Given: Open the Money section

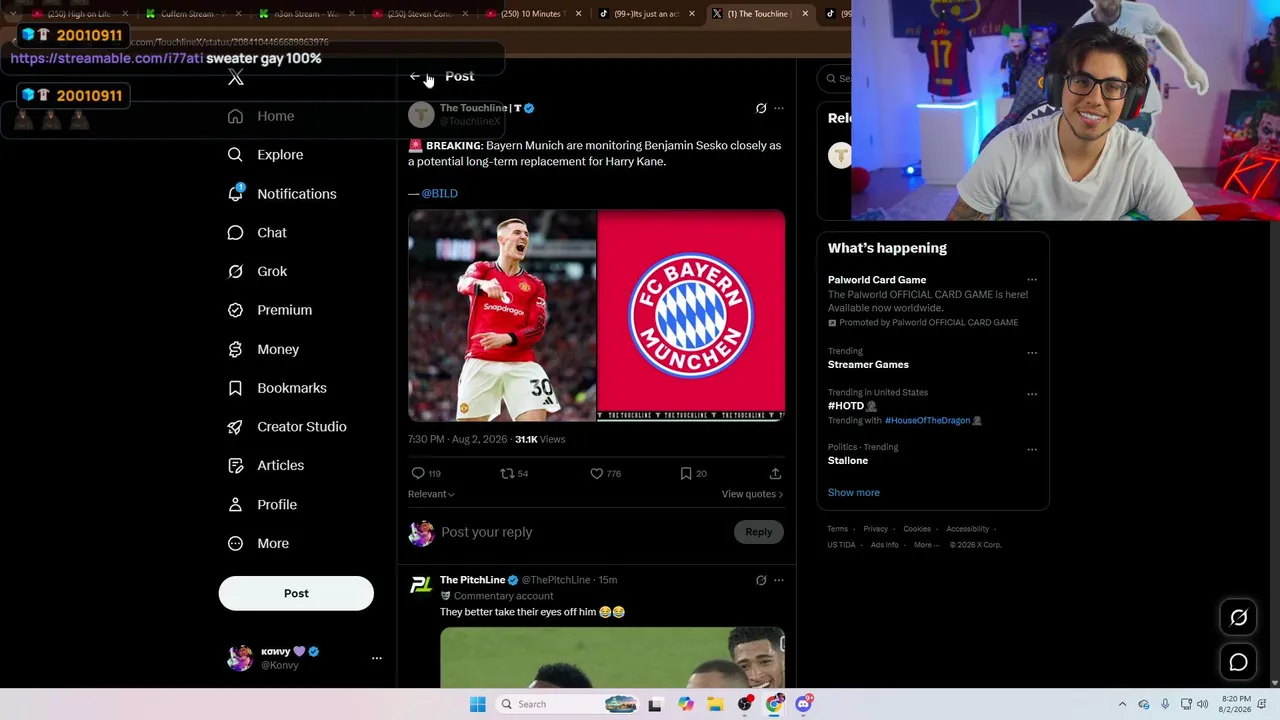Looking at the screenshot, I should click(x=263, y=349).
